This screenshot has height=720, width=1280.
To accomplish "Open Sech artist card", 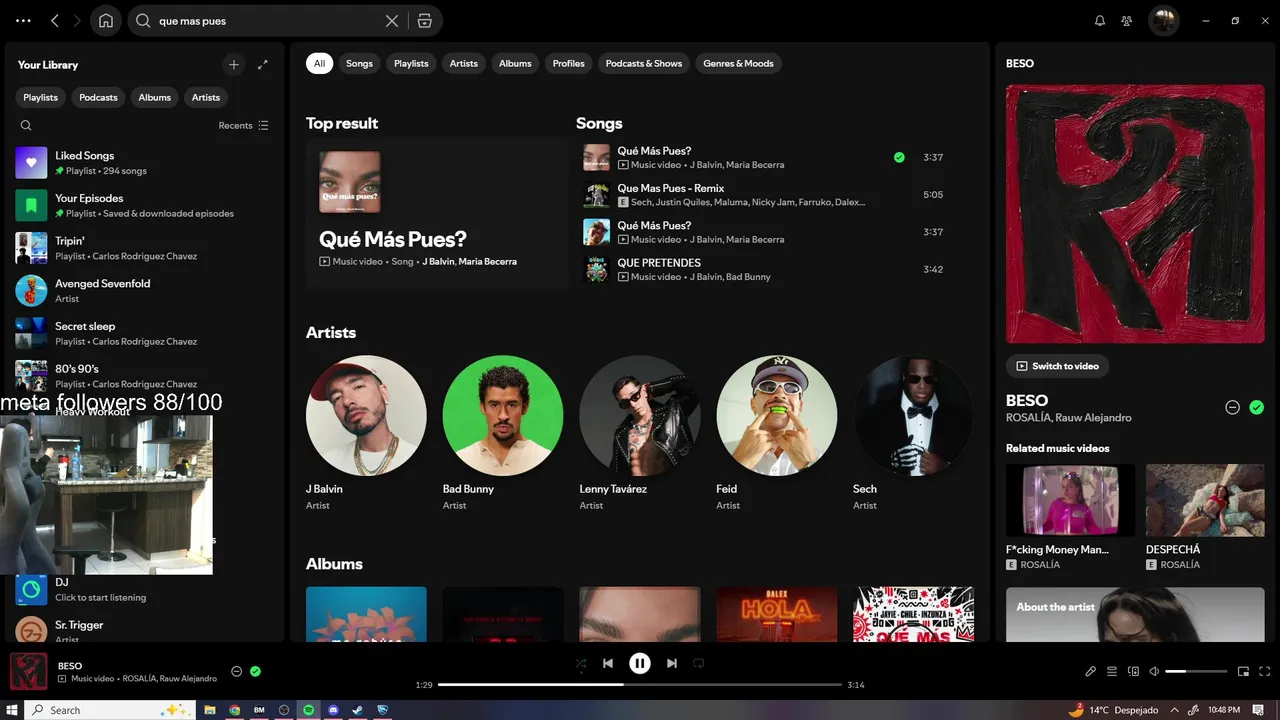I will (x=913, y=434).
